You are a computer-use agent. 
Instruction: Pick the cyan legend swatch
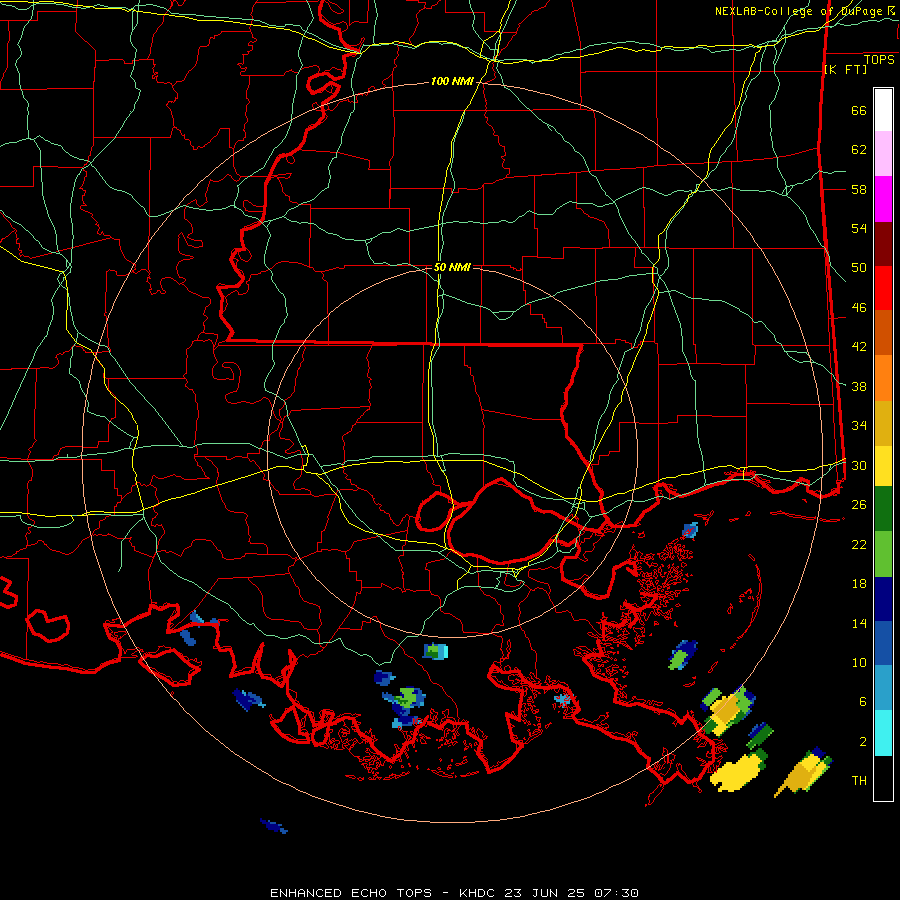883,733
